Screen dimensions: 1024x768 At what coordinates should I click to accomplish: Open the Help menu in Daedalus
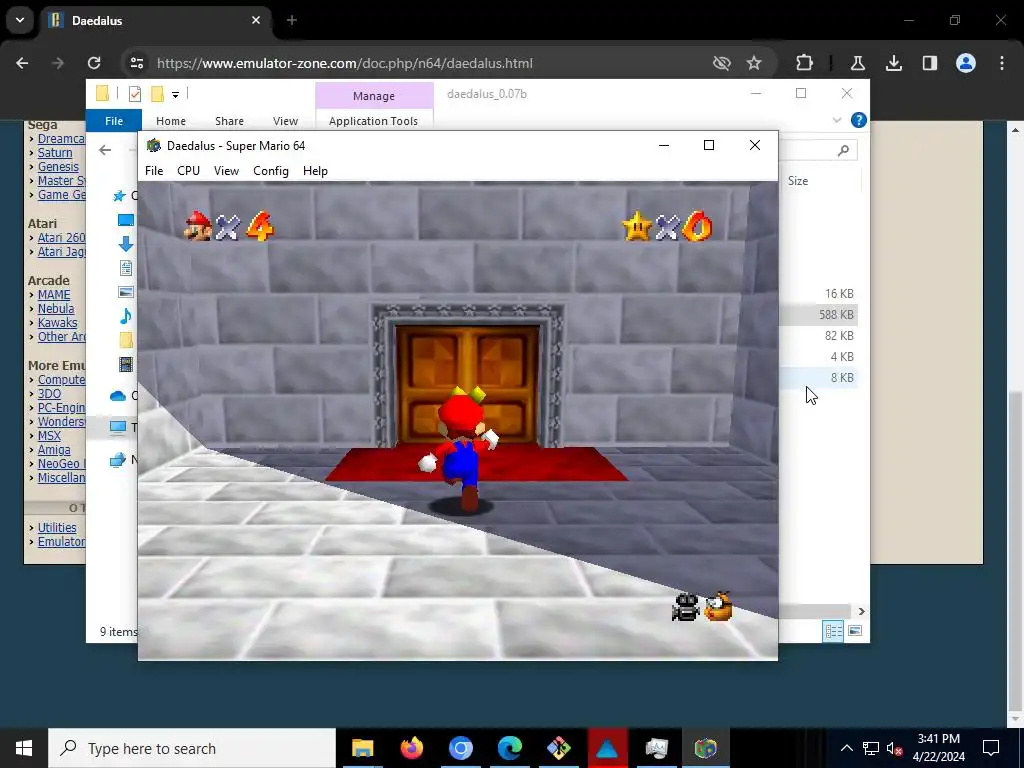click(315, 170)
